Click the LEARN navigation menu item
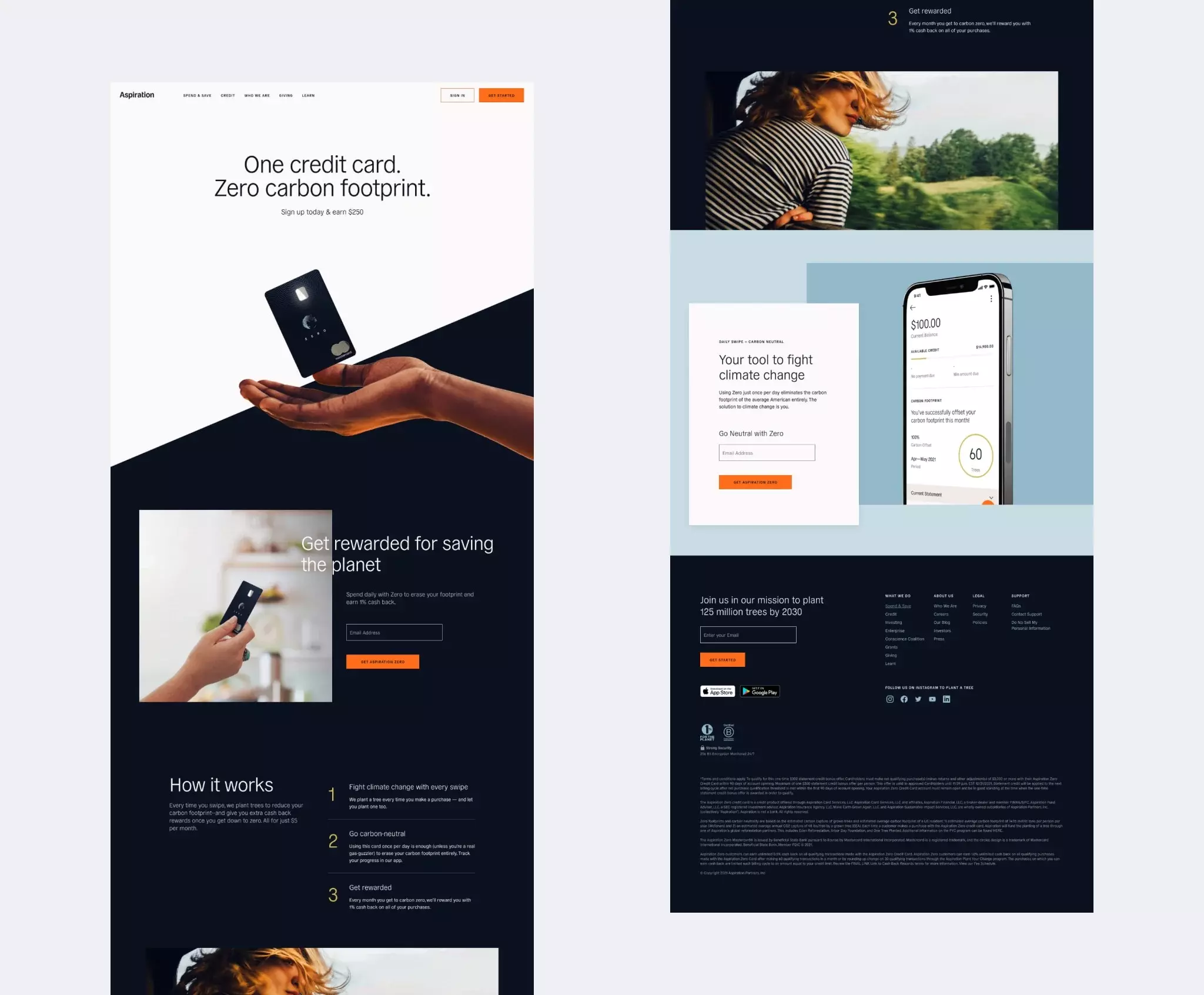1204x995 pixels. click(x=308, y=95)
